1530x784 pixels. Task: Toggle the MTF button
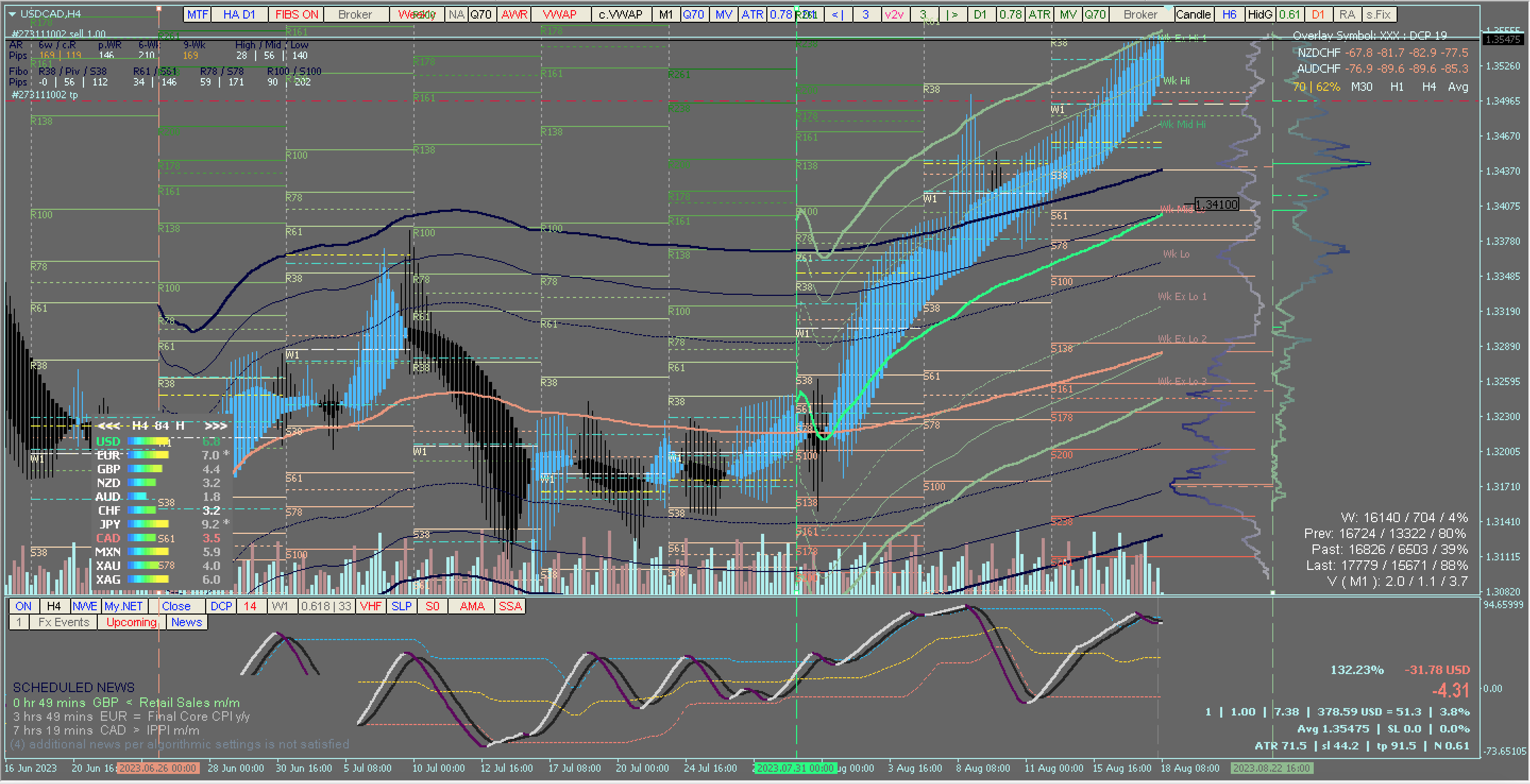198,14
